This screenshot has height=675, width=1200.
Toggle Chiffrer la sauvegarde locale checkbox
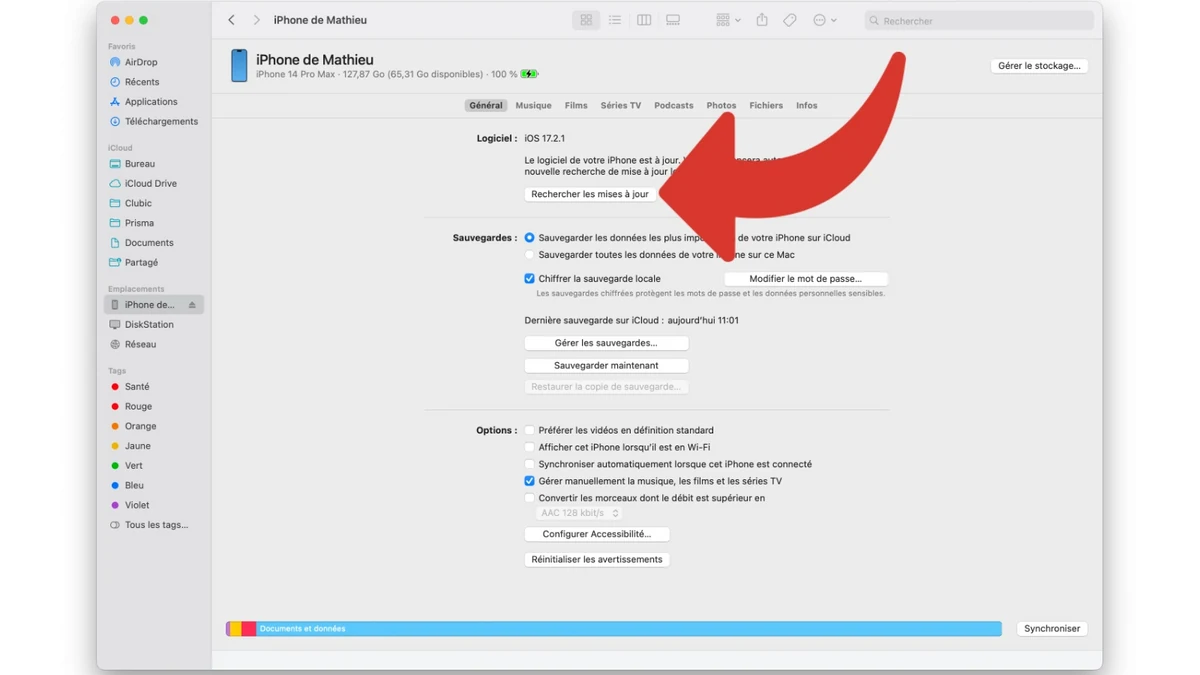click(530, 279)
